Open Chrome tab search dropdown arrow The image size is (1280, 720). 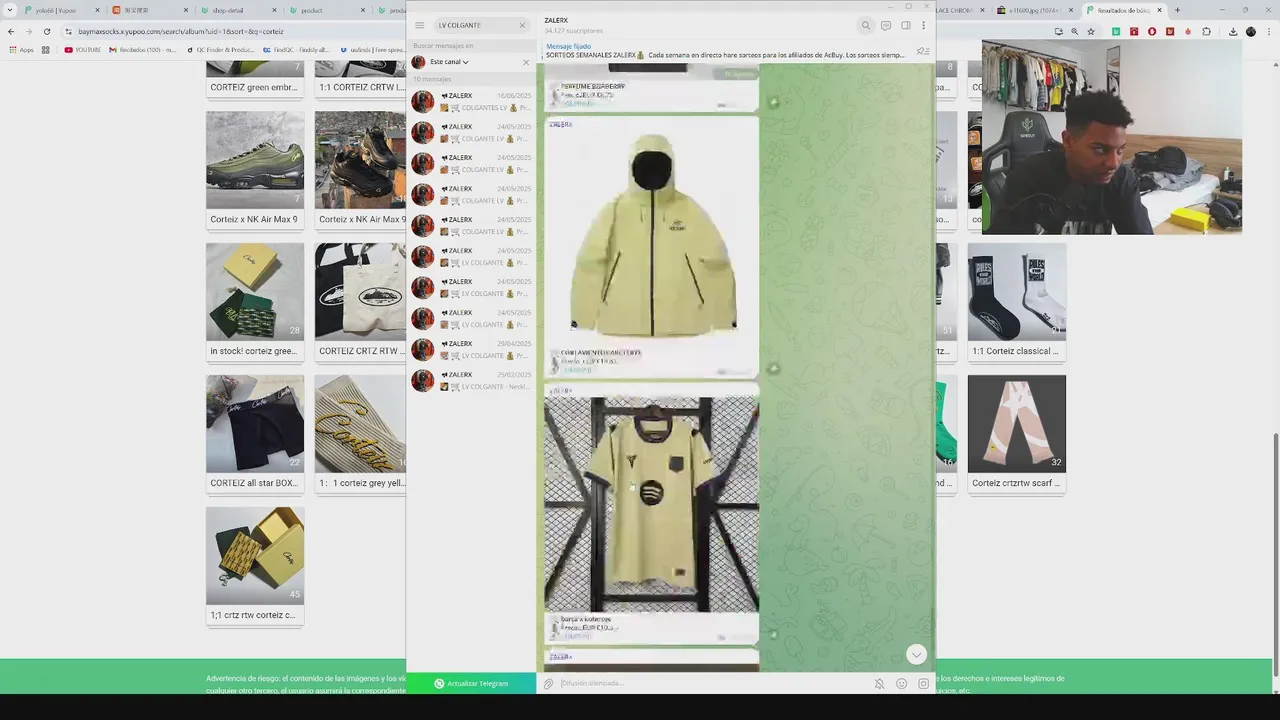[x=9, y=10]
